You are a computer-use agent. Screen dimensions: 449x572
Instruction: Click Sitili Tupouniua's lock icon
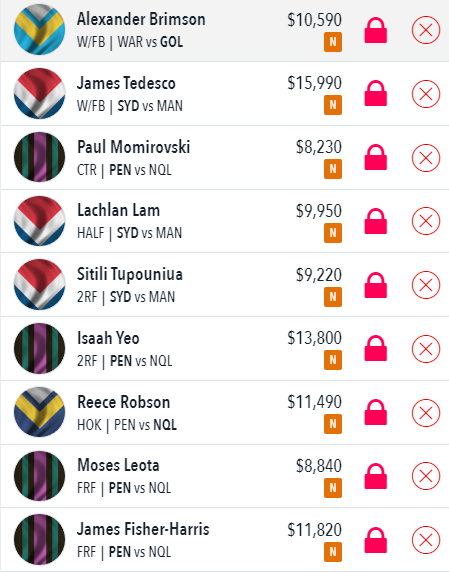click(376, 285)
